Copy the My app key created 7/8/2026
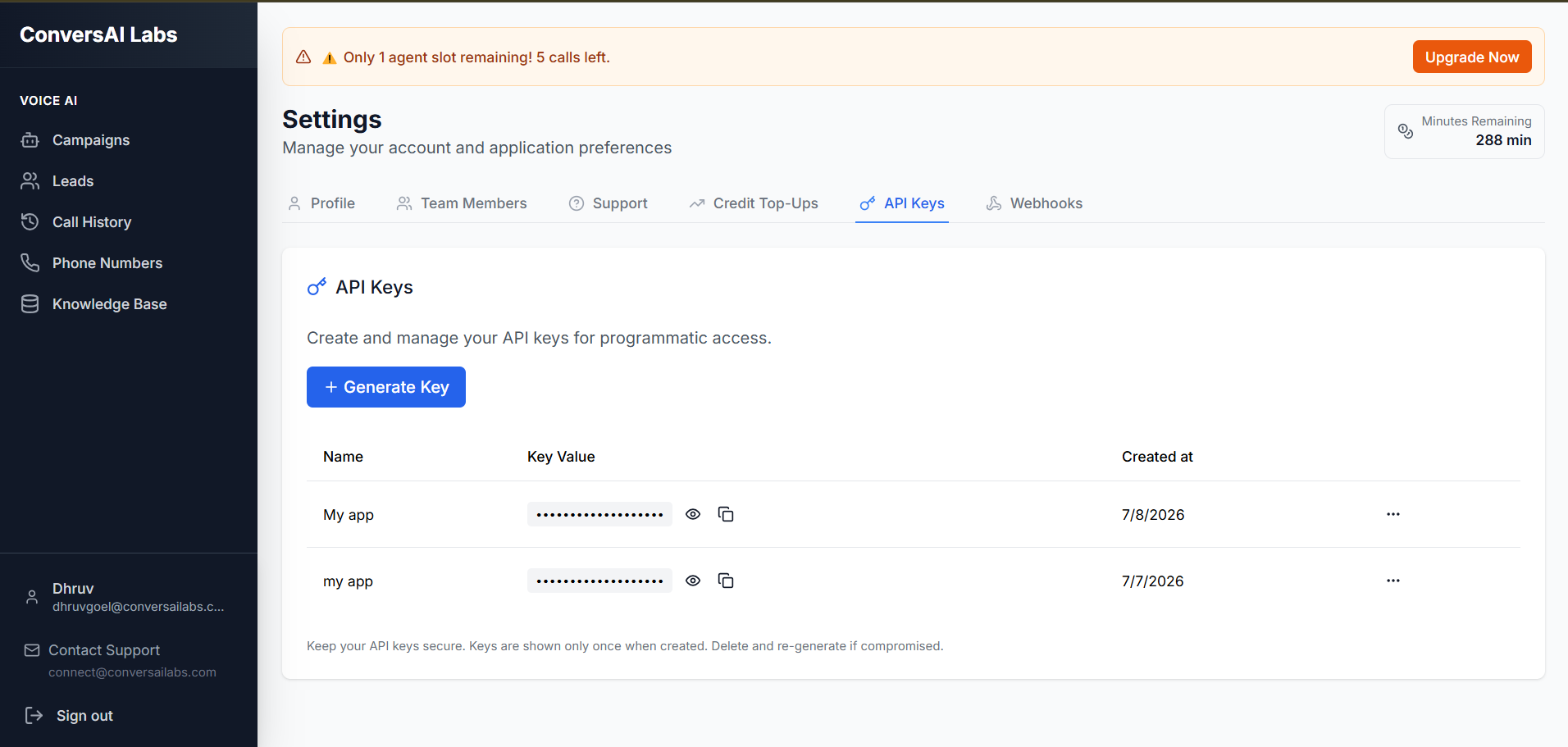The width and height of the screenshot is (1568, 747). pyautogui.click(x=726, y=514)
